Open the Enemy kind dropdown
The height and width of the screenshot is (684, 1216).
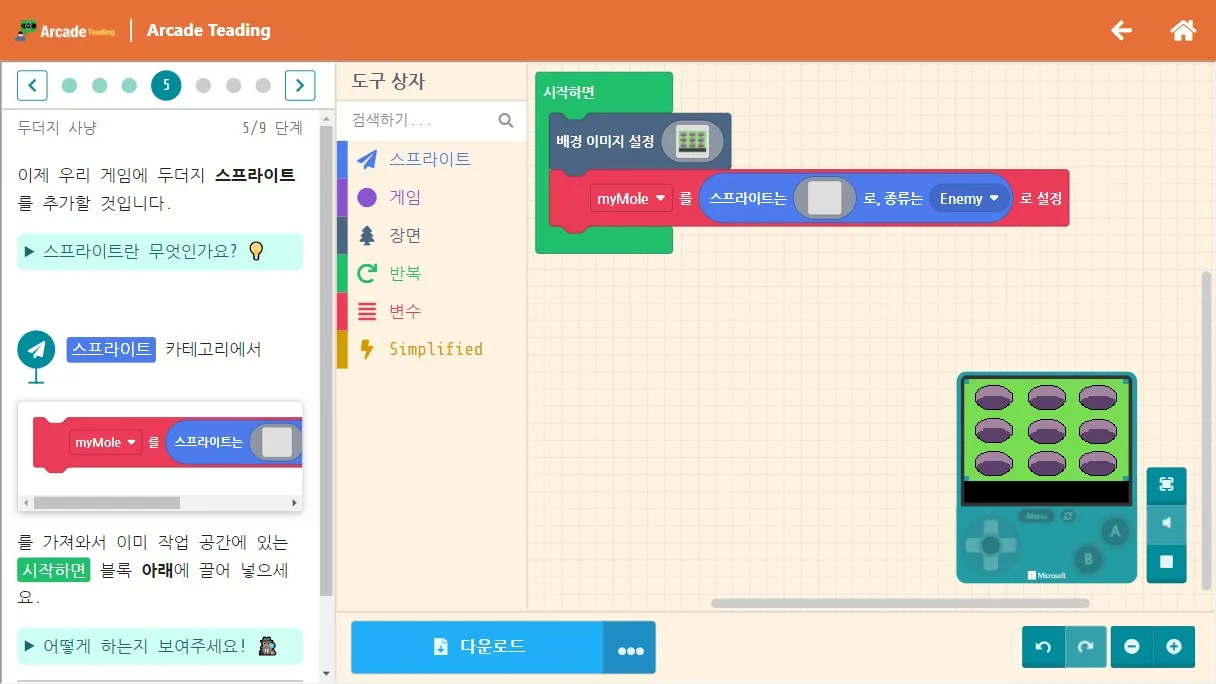click(x=969, y=198)
